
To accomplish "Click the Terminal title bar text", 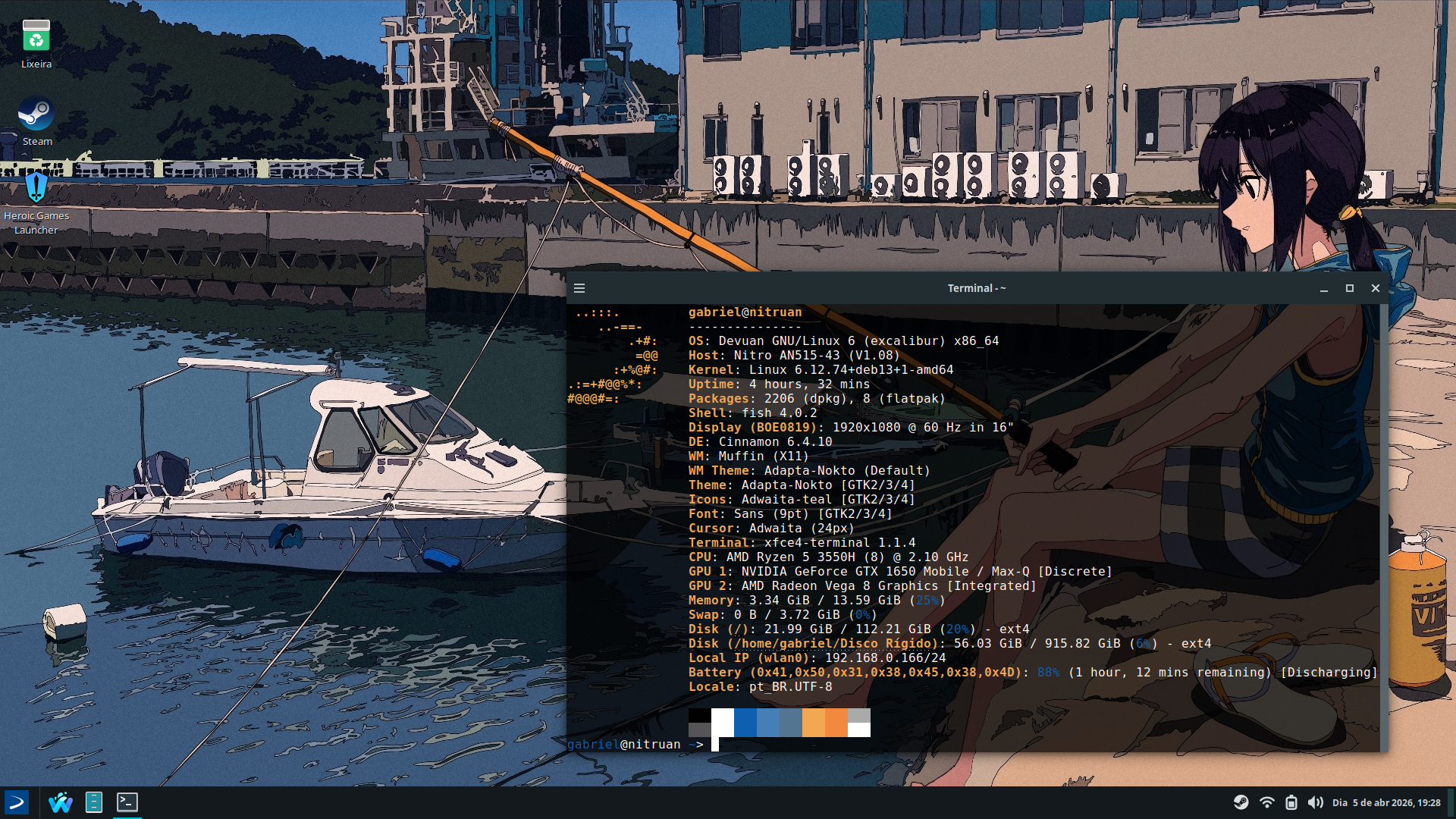I will (976, 288).
